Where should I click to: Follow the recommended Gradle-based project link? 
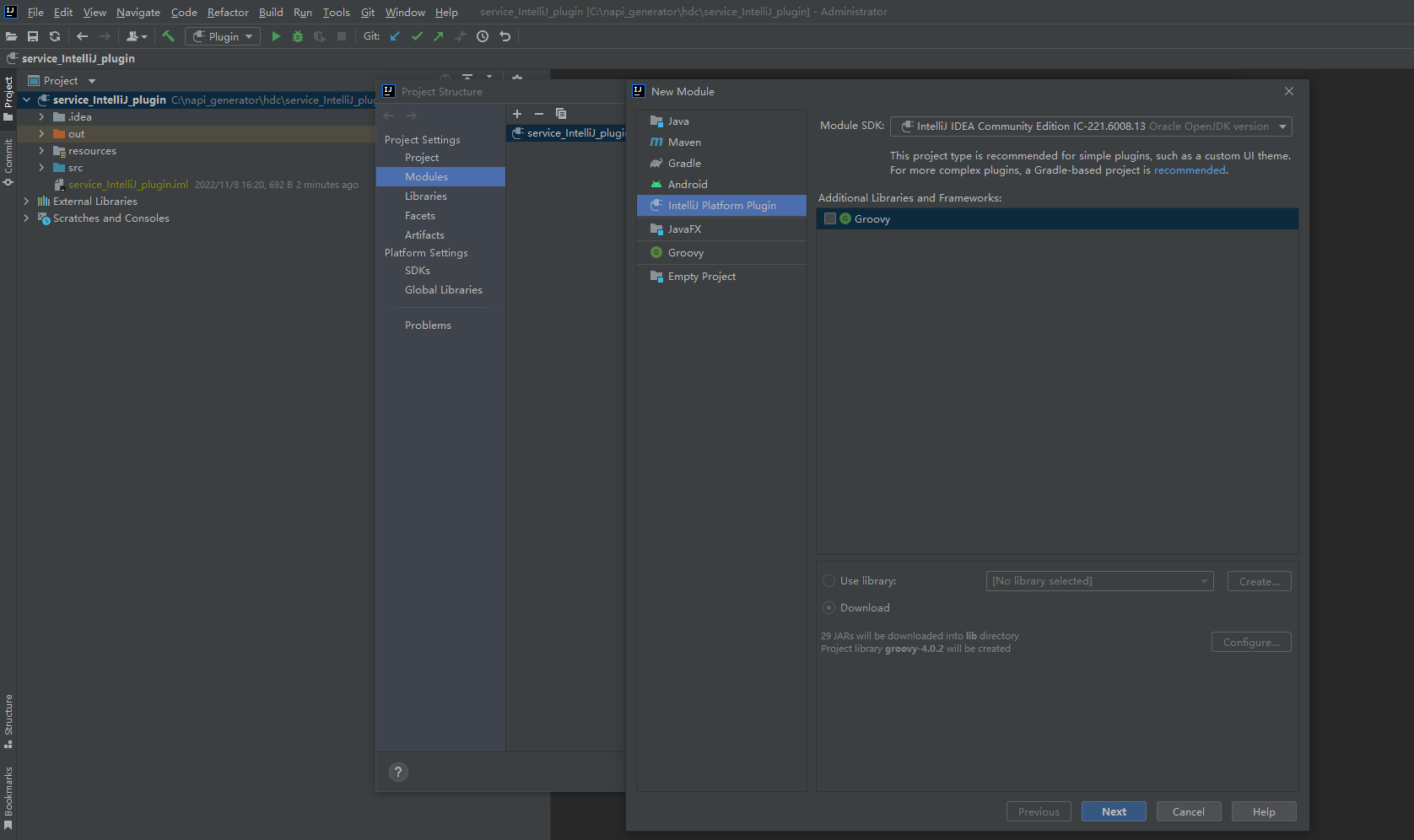(x=1190, y=170)
